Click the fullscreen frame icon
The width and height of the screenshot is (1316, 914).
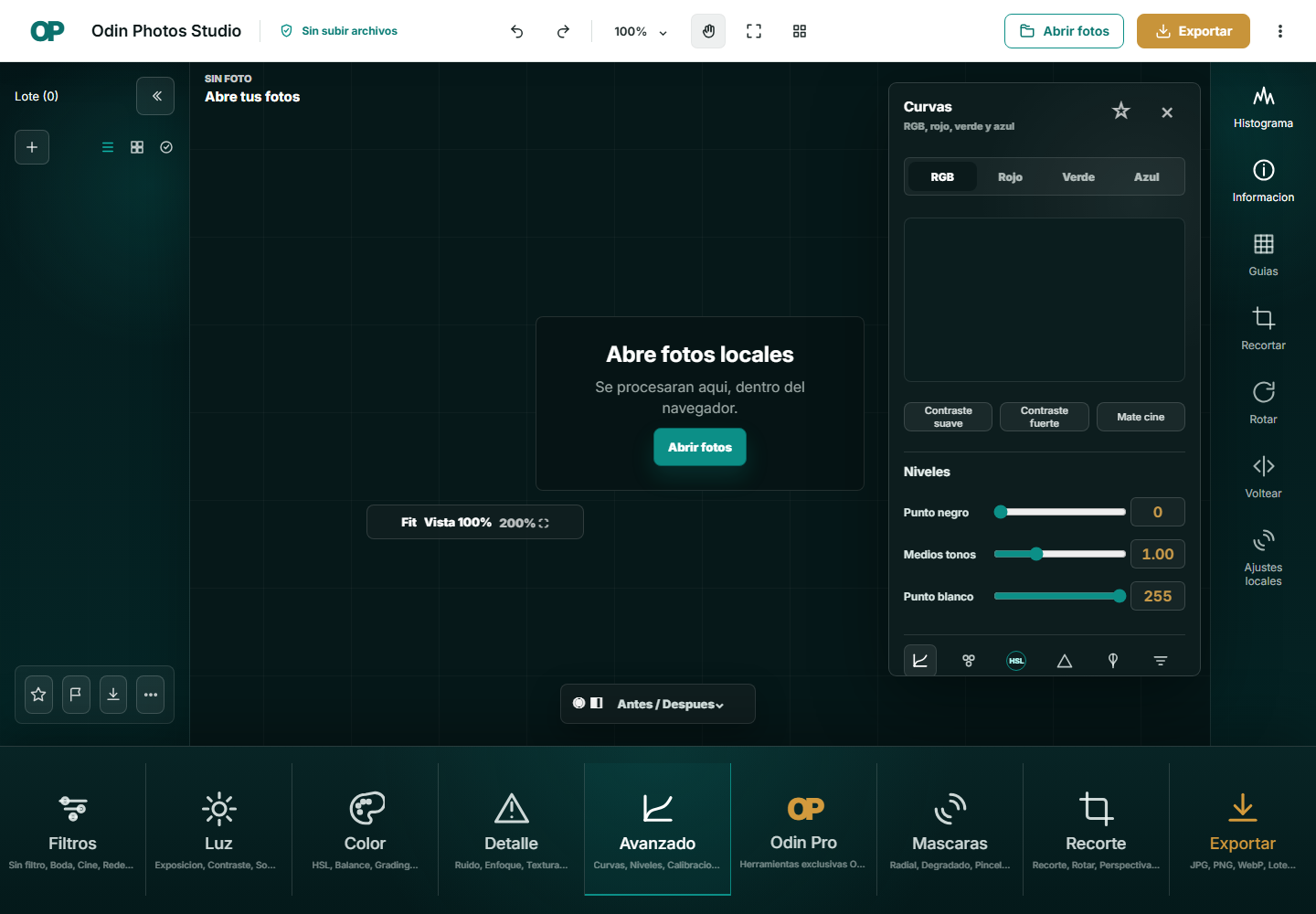(x=754, y=31)
